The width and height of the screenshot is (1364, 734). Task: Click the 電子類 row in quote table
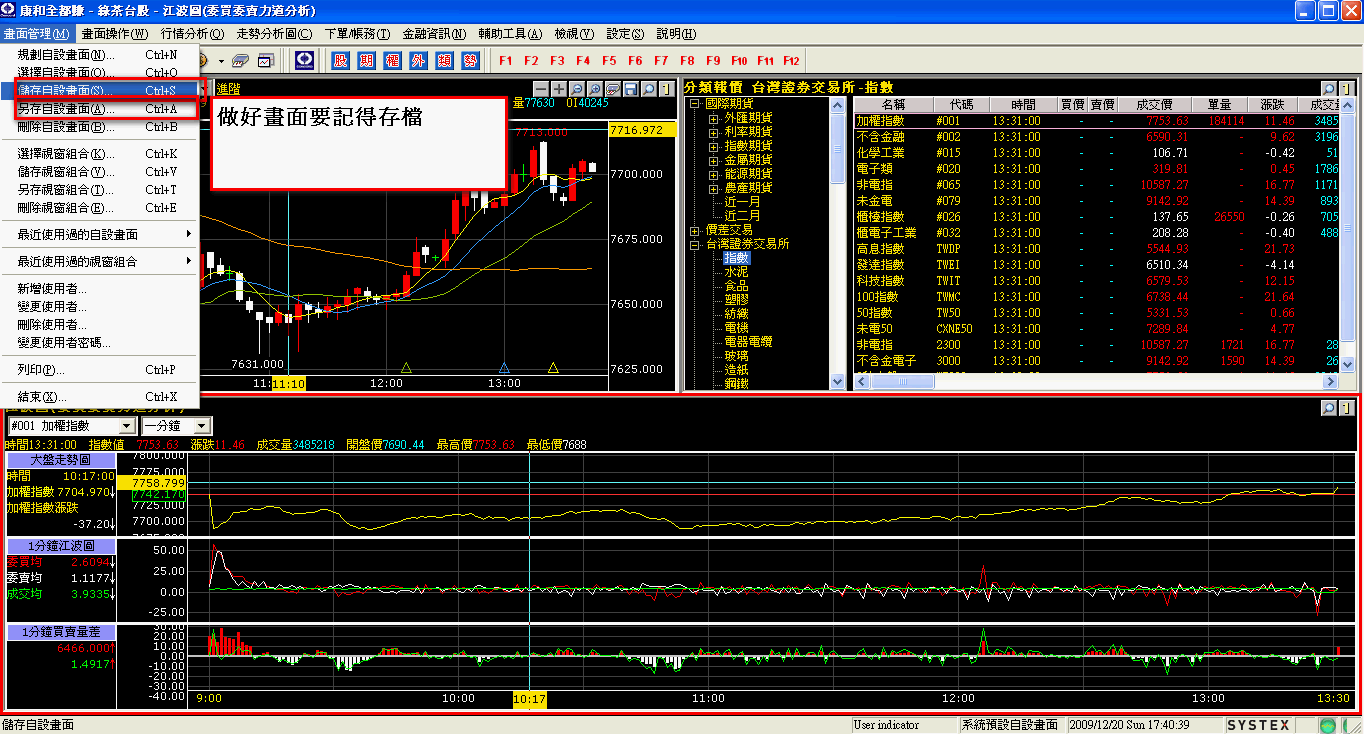[1097, 169]
